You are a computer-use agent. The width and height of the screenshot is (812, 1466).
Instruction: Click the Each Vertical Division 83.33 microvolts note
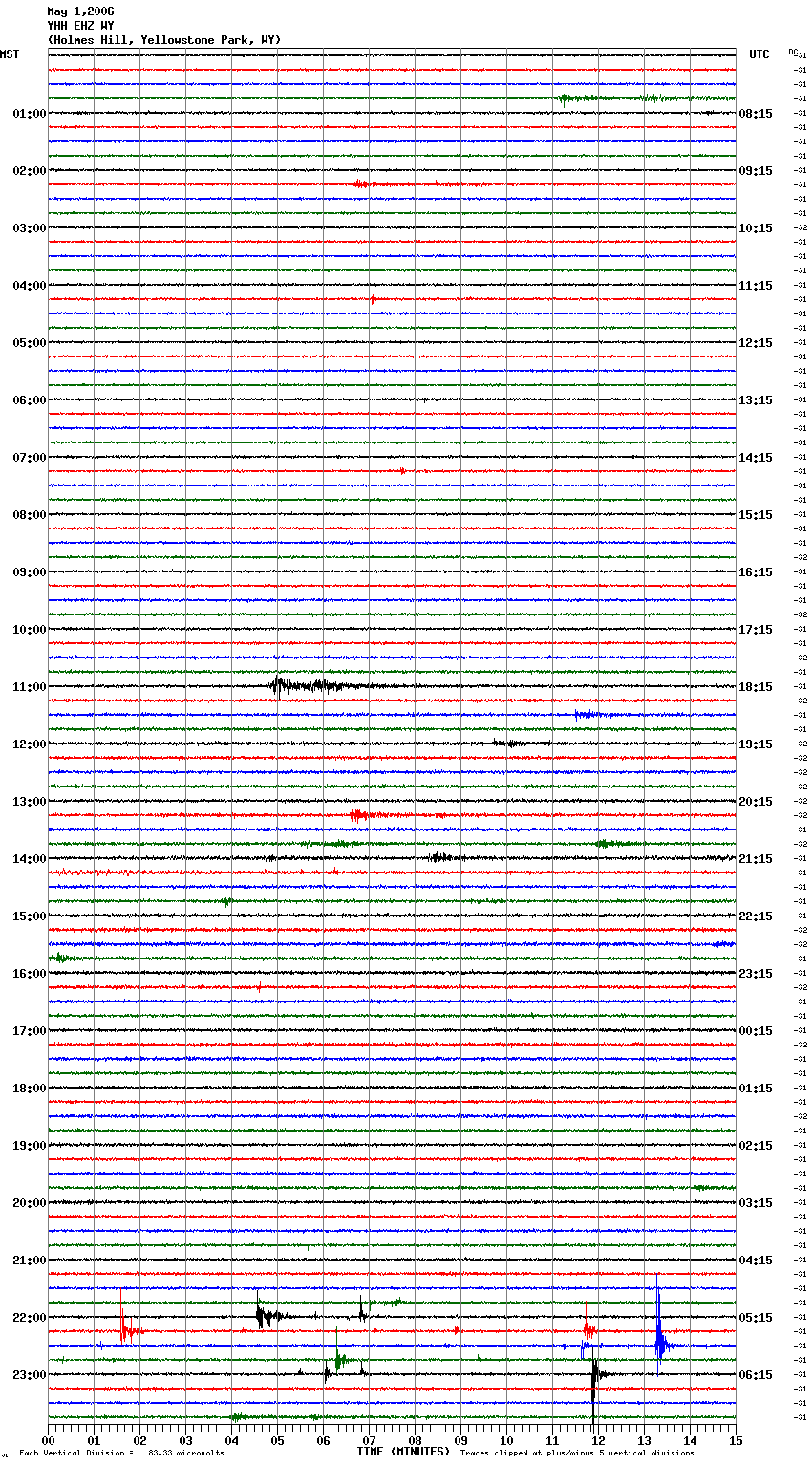tap(121, 1453)
